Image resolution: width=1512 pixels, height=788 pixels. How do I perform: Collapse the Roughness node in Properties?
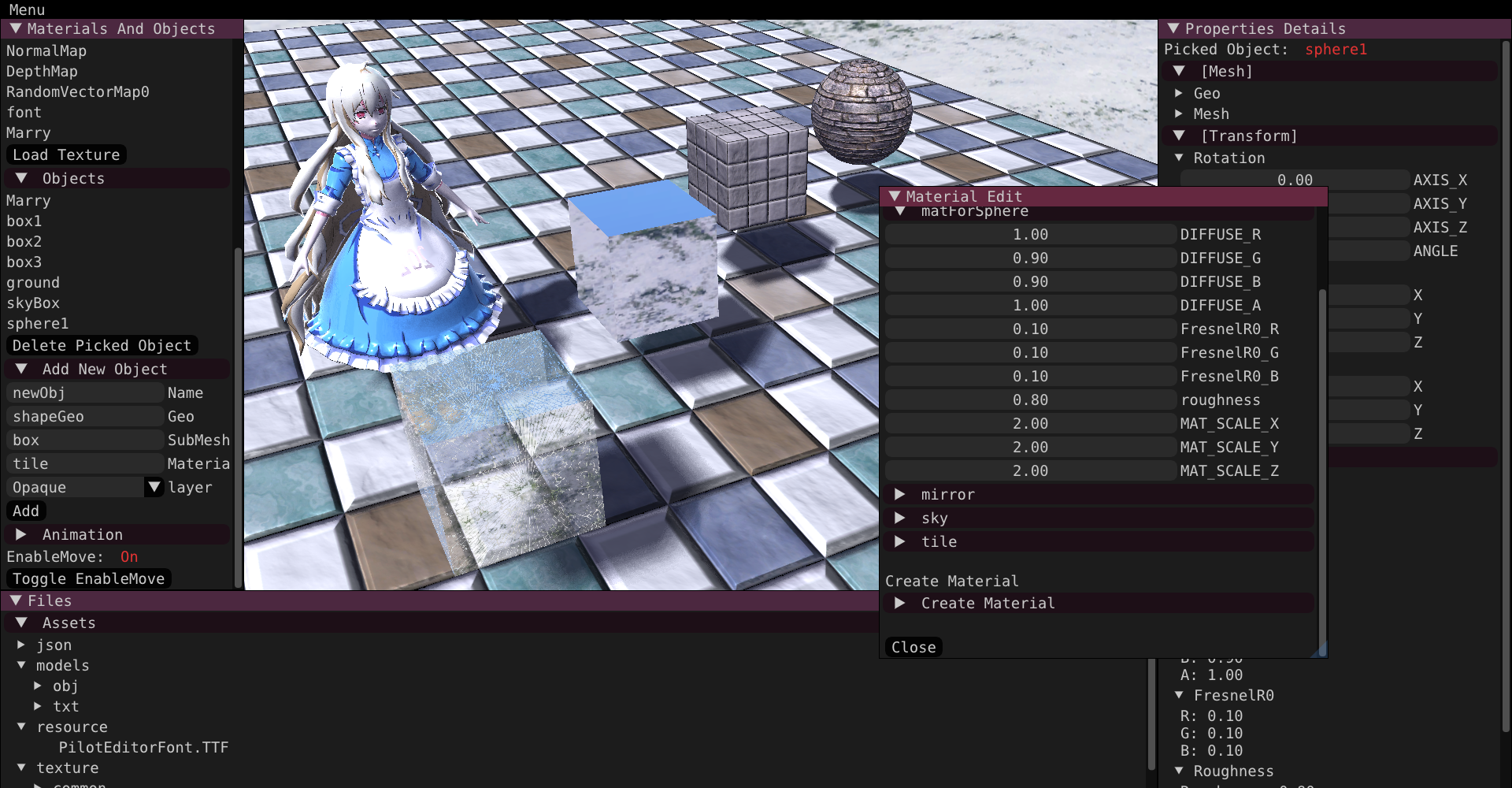[1179, 771]
